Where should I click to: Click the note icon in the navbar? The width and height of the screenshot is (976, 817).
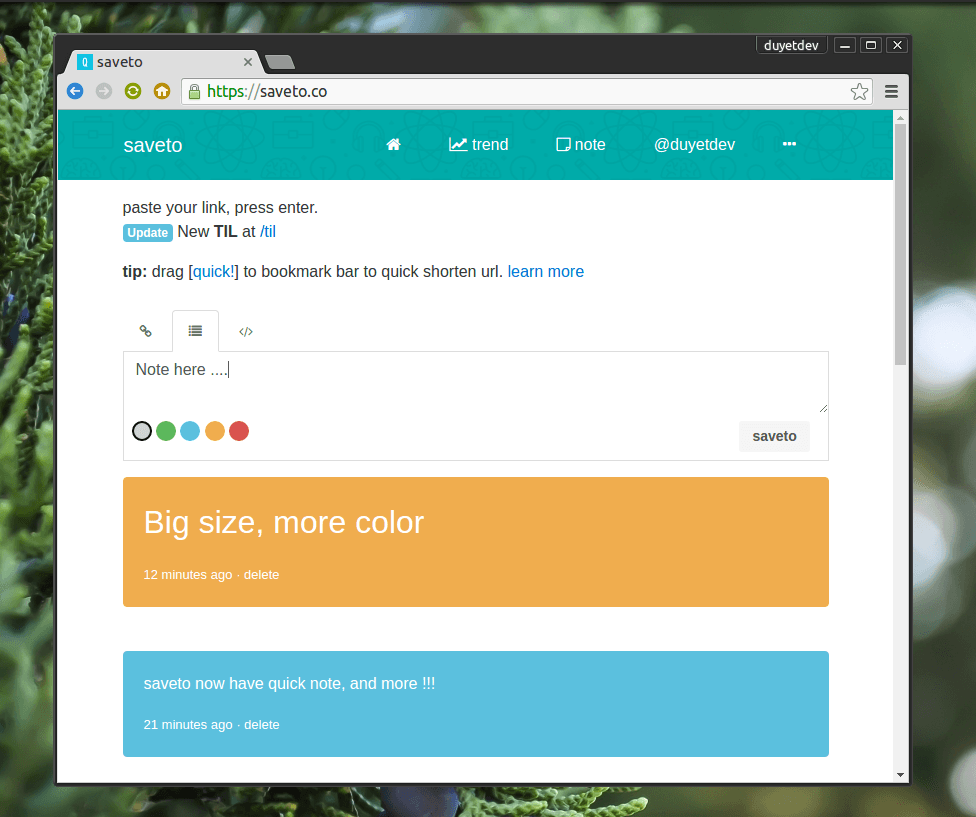(563, 144)
